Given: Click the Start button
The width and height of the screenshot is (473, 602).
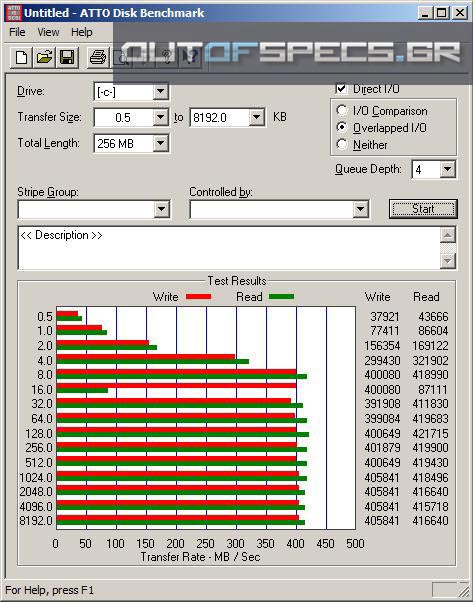Looking at the screenshot, I should (x=423, y=209).
